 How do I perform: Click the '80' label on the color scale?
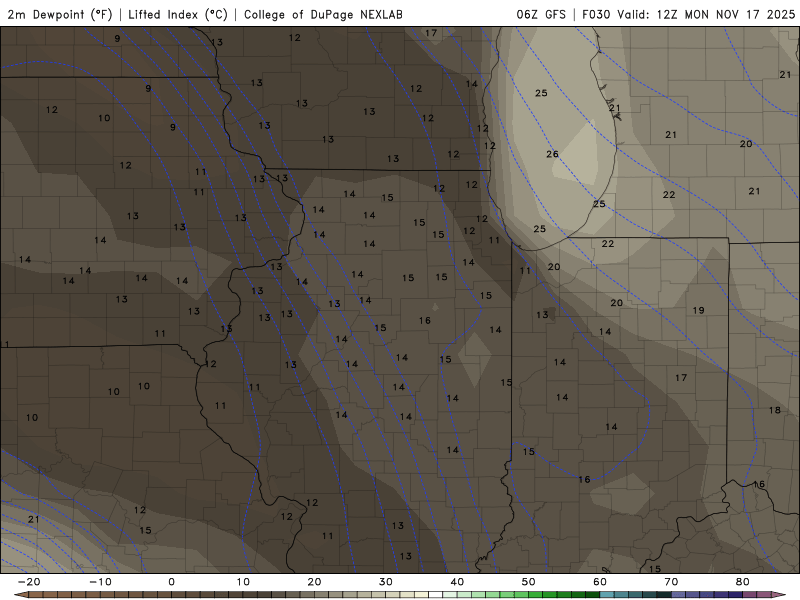tap(743, 582)
